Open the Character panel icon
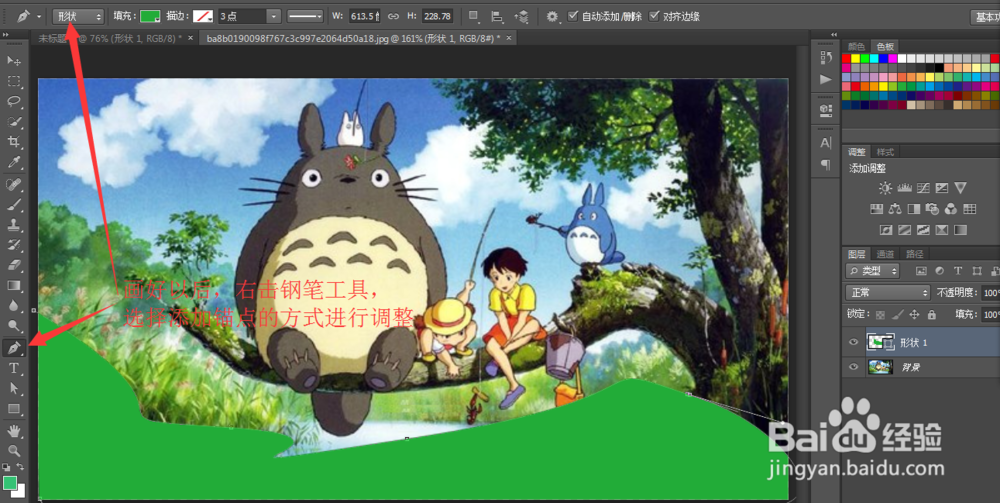 pyautogui.click(x=826, y=143)
